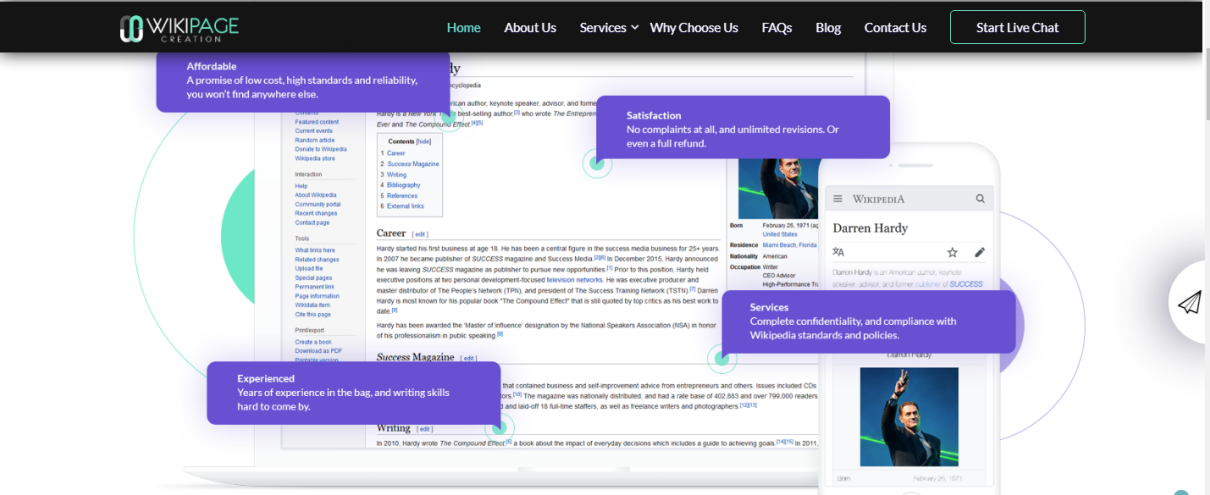
Task: Click 'Miami Beach, Florida' in infobox
Action: (790, 245)
